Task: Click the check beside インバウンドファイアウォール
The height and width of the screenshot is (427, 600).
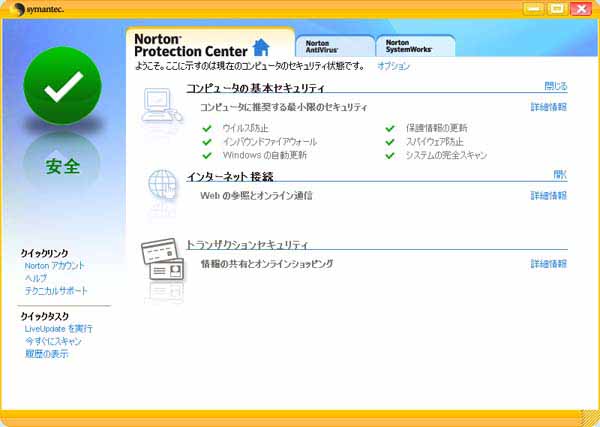Action: tap(207, 142)
